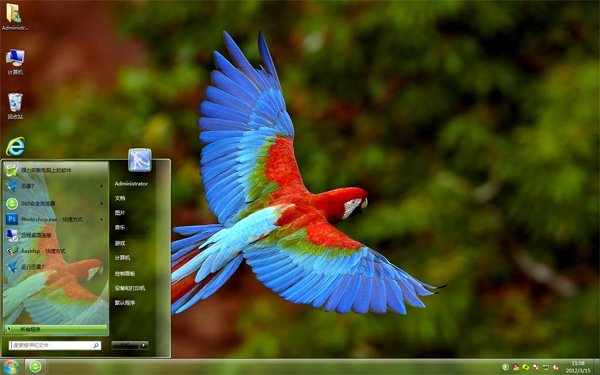Open the 计算机 desktop icon
This screenshot has width=600, height=375.
click(15, 62)
